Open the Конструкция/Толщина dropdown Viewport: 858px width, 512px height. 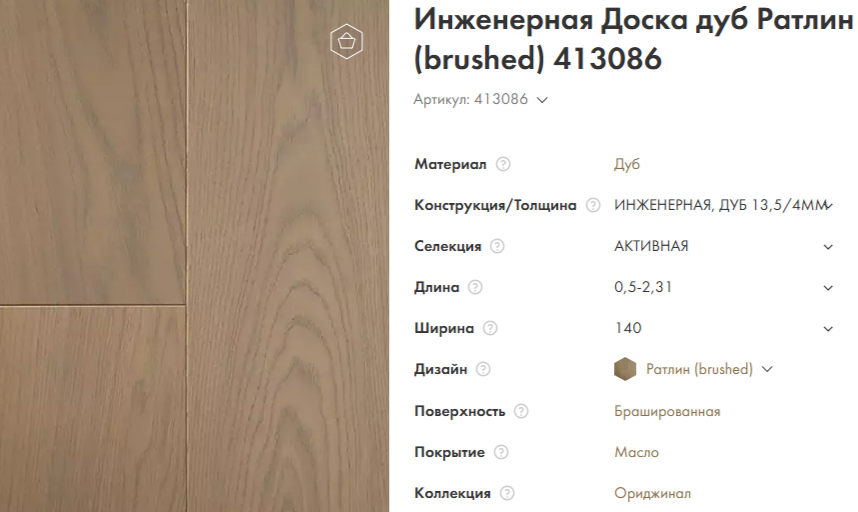tap(723, 205)
